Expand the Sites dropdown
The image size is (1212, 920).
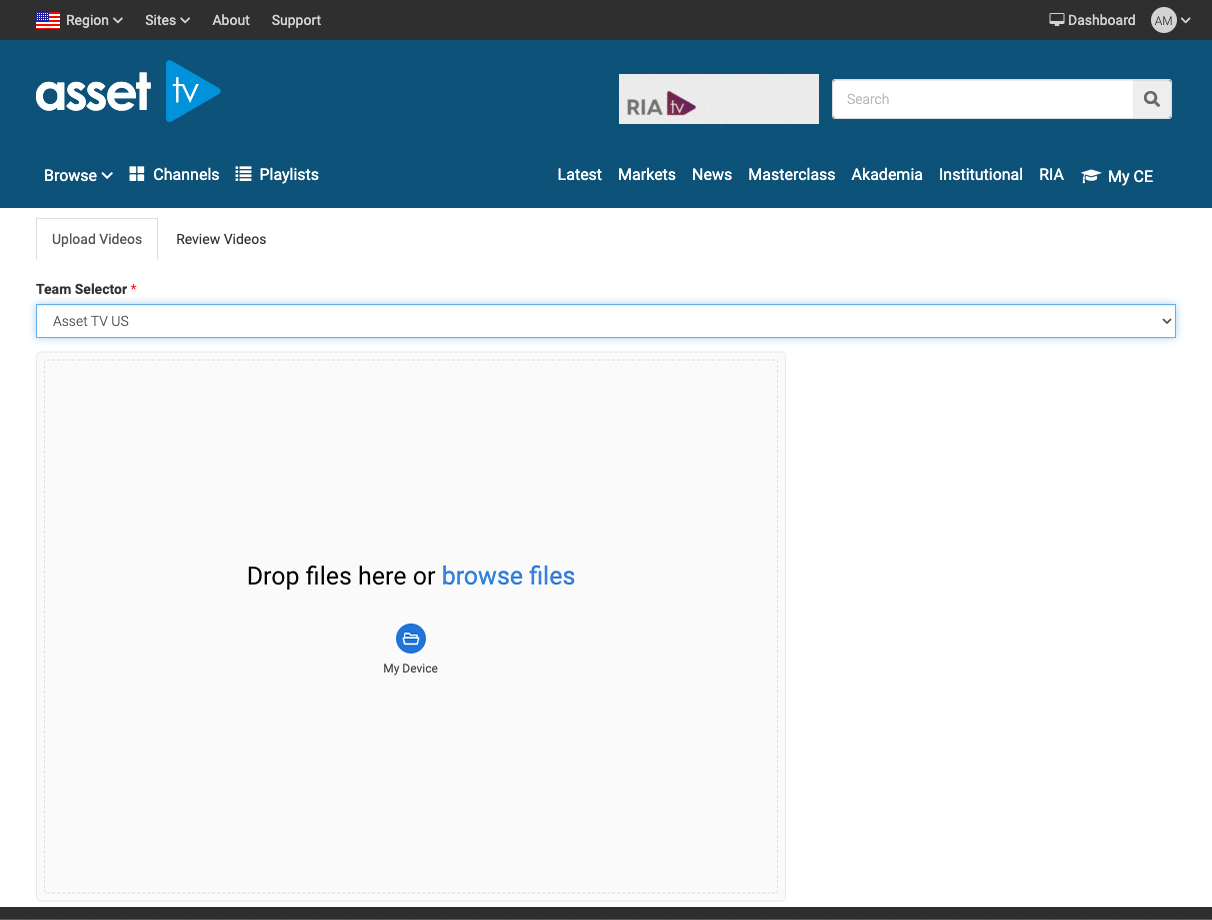point(167,20)
